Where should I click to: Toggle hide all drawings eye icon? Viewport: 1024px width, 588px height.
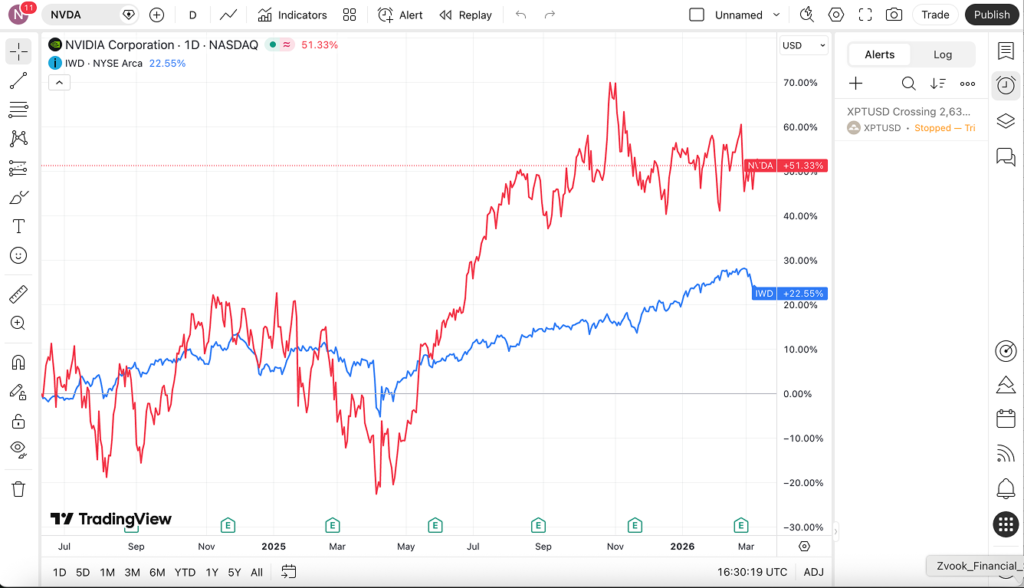[x=19, y=450]
